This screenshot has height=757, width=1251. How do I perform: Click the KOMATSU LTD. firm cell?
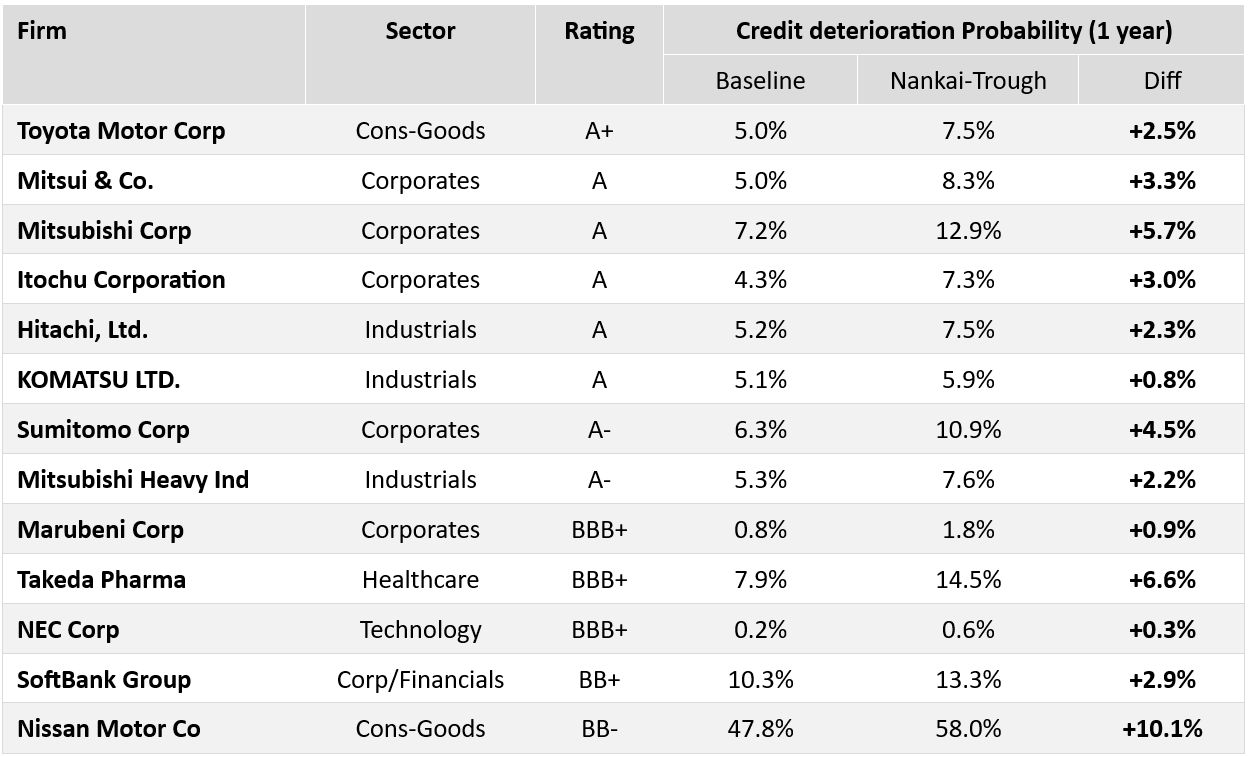[98, 380]
